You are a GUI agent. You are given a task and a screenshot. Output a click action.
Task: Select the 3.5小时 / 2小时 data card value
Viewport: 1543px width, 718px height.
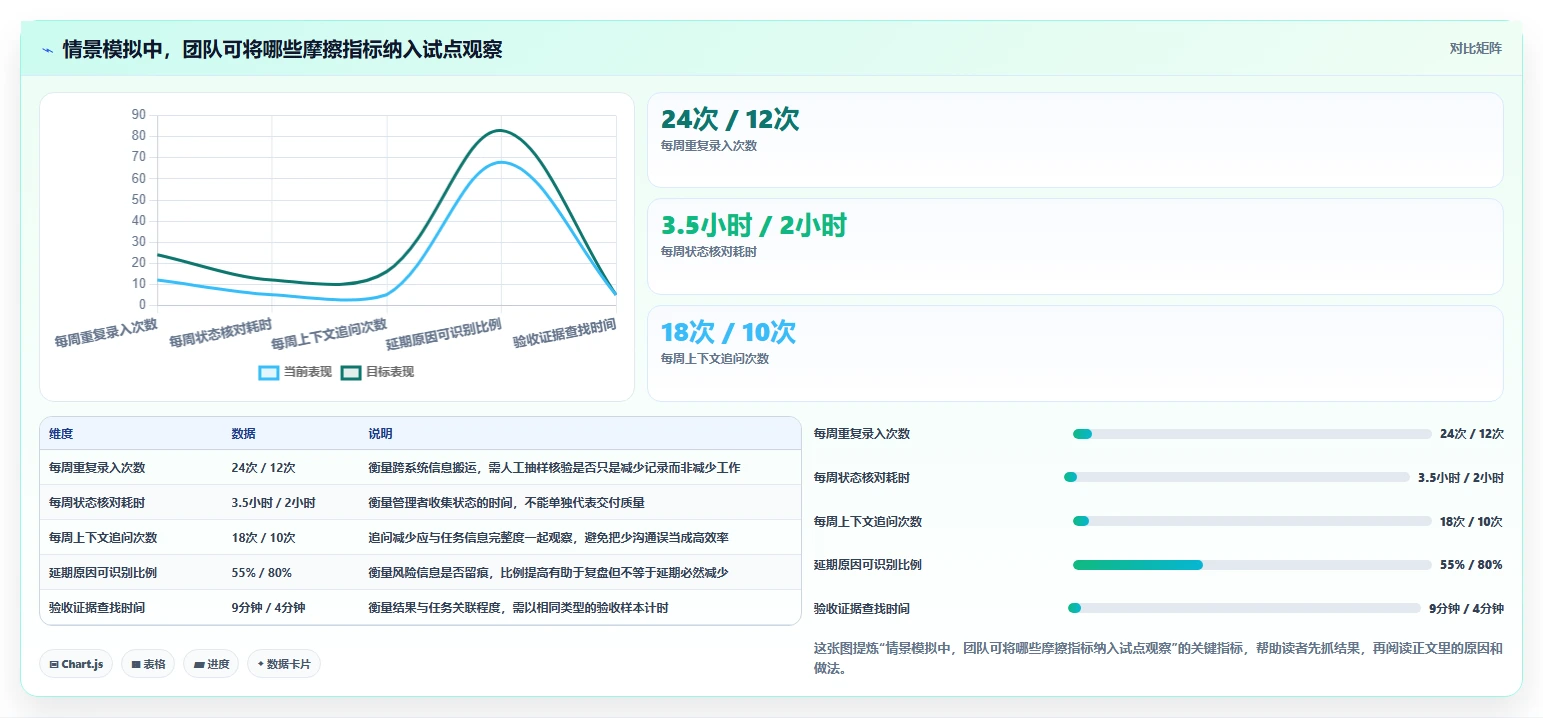click(754, 226)
